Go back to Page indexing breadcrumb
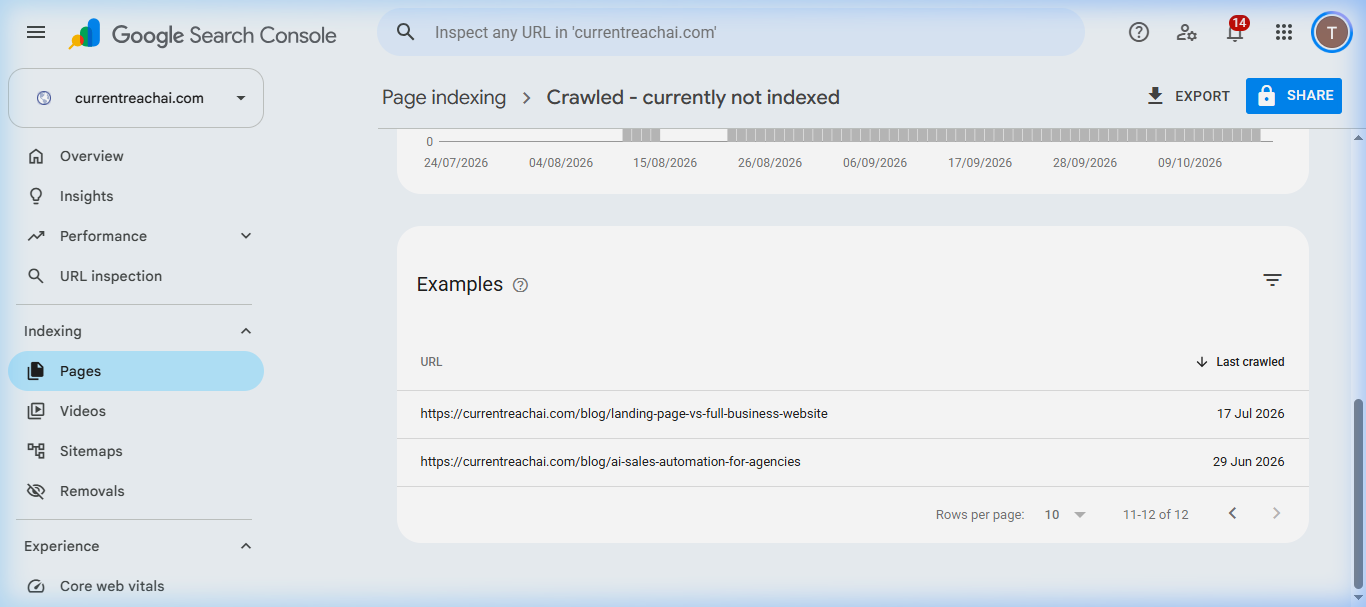Viewport: 1366px width, 607px height. pos(444,97)
